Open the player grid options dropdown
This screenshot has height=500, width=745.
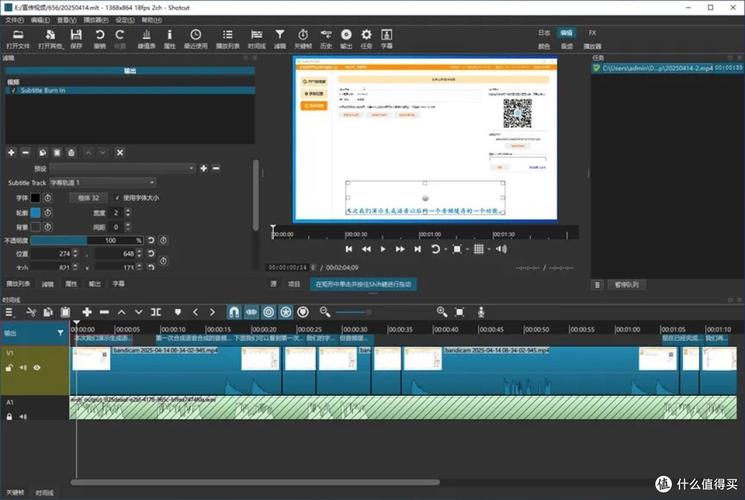pyautogui.click(x=489, y=250)
